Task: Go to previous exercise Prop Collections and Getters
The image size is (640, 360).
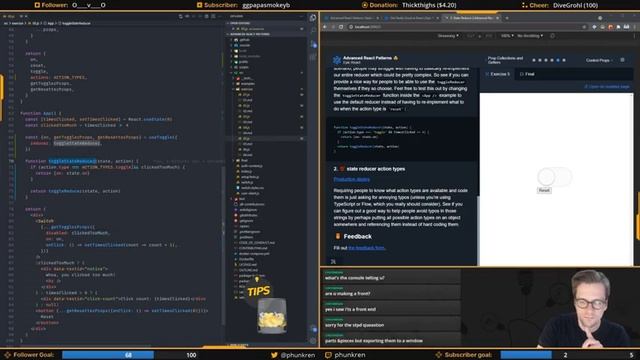Action: 505,60
